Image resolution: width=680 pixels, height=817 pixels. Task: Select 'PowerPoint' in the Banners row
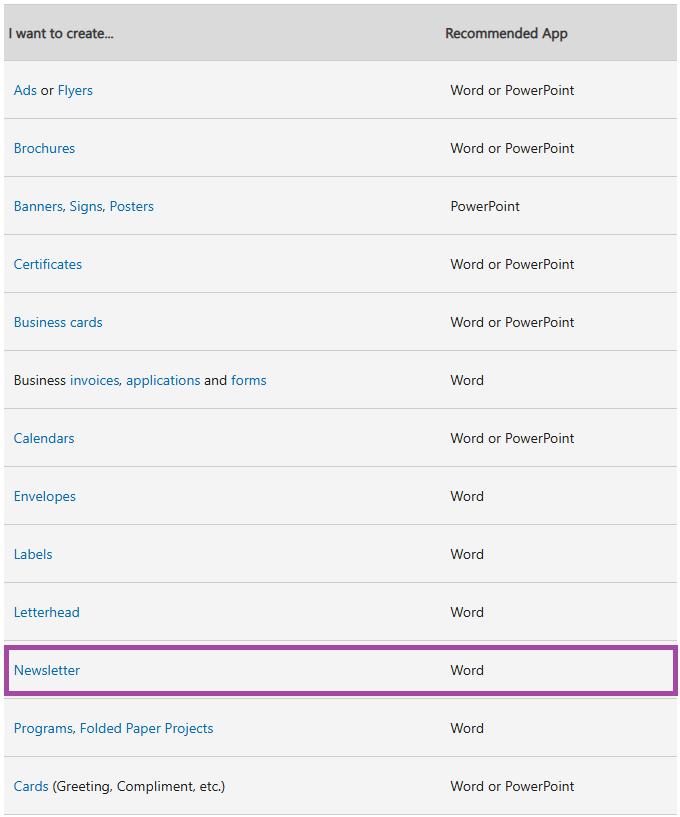pos(485,206)
